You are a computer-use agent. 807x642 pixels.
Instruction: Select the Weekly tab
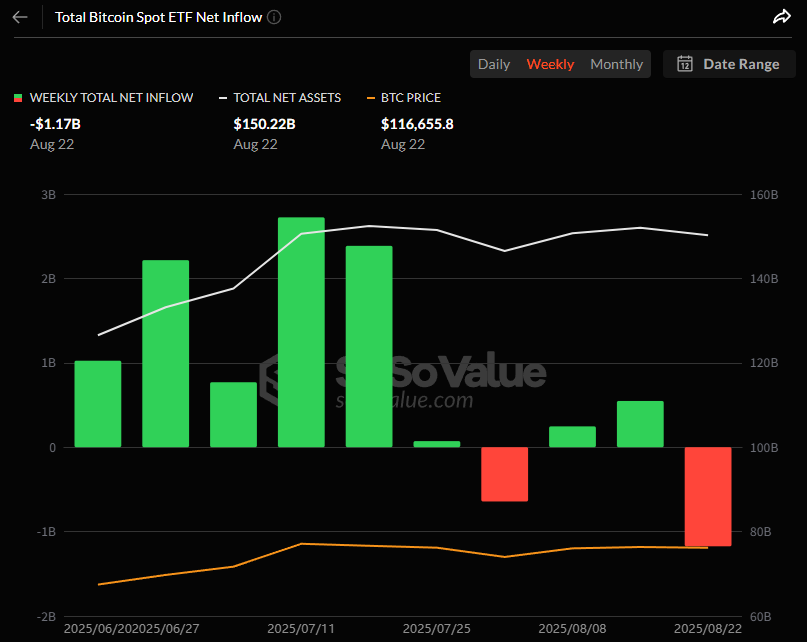(550, 64)
